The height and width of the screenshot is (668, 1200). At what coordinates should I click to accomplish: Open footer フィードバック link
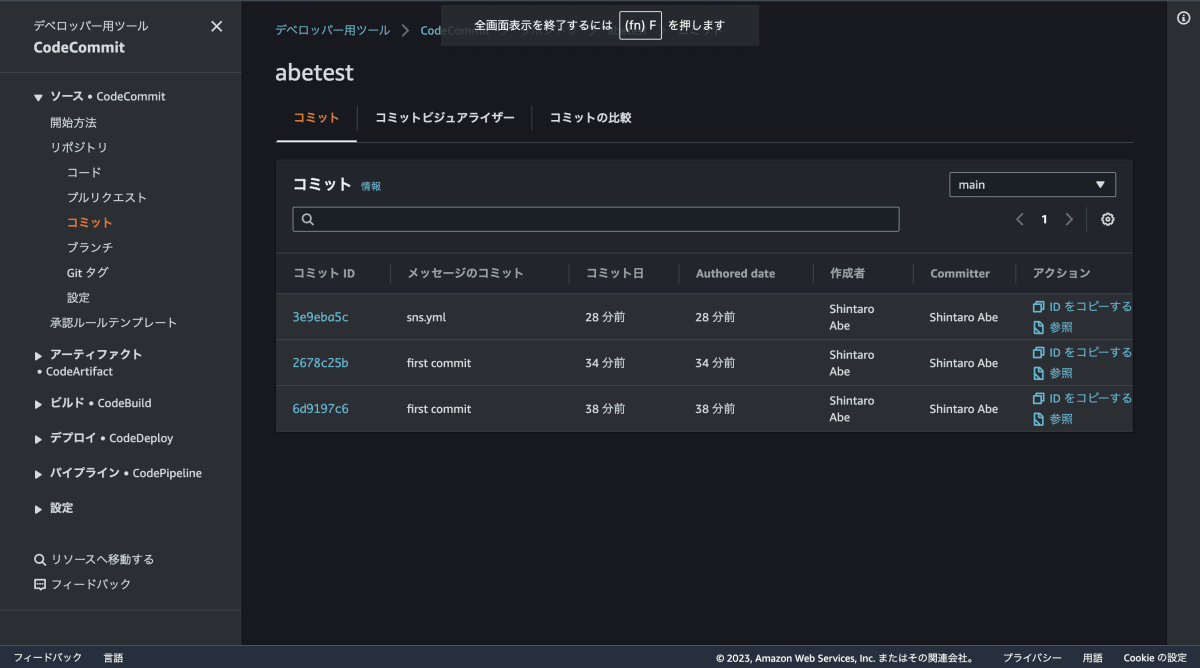point(48,657)
